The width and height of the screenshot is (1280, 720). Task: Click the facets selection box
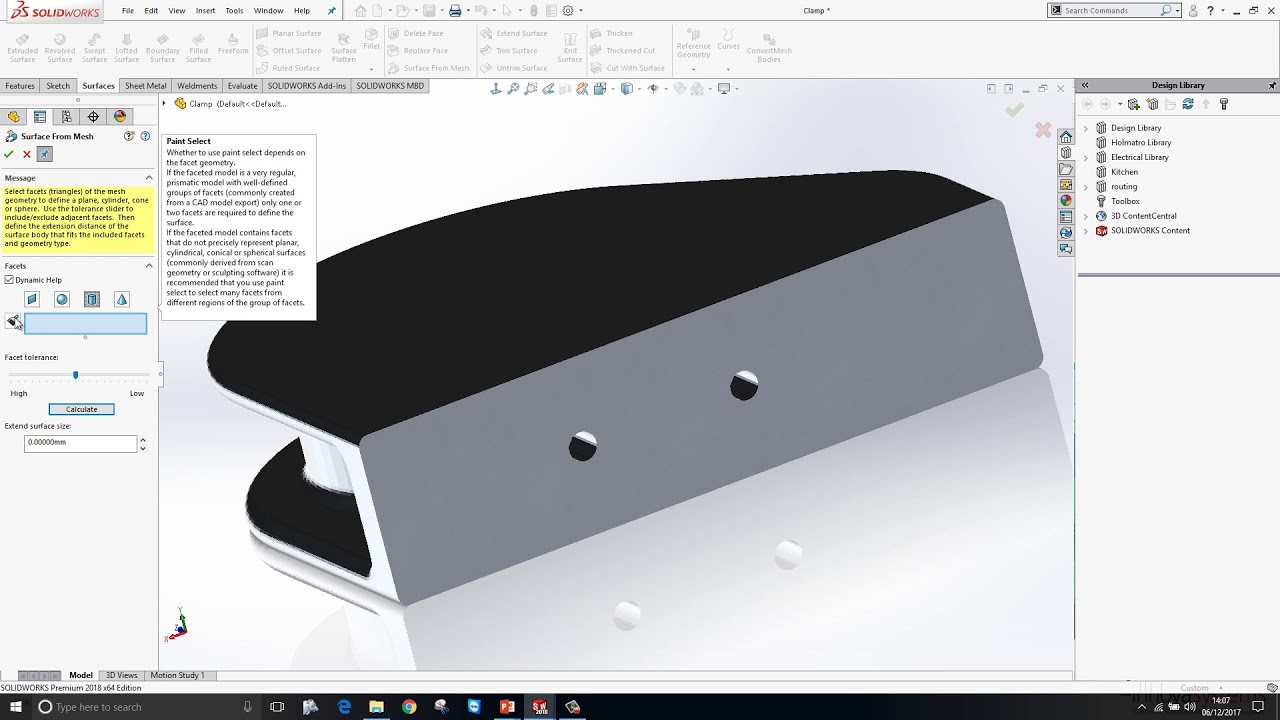pyautogui.click(x=85, y=324)
